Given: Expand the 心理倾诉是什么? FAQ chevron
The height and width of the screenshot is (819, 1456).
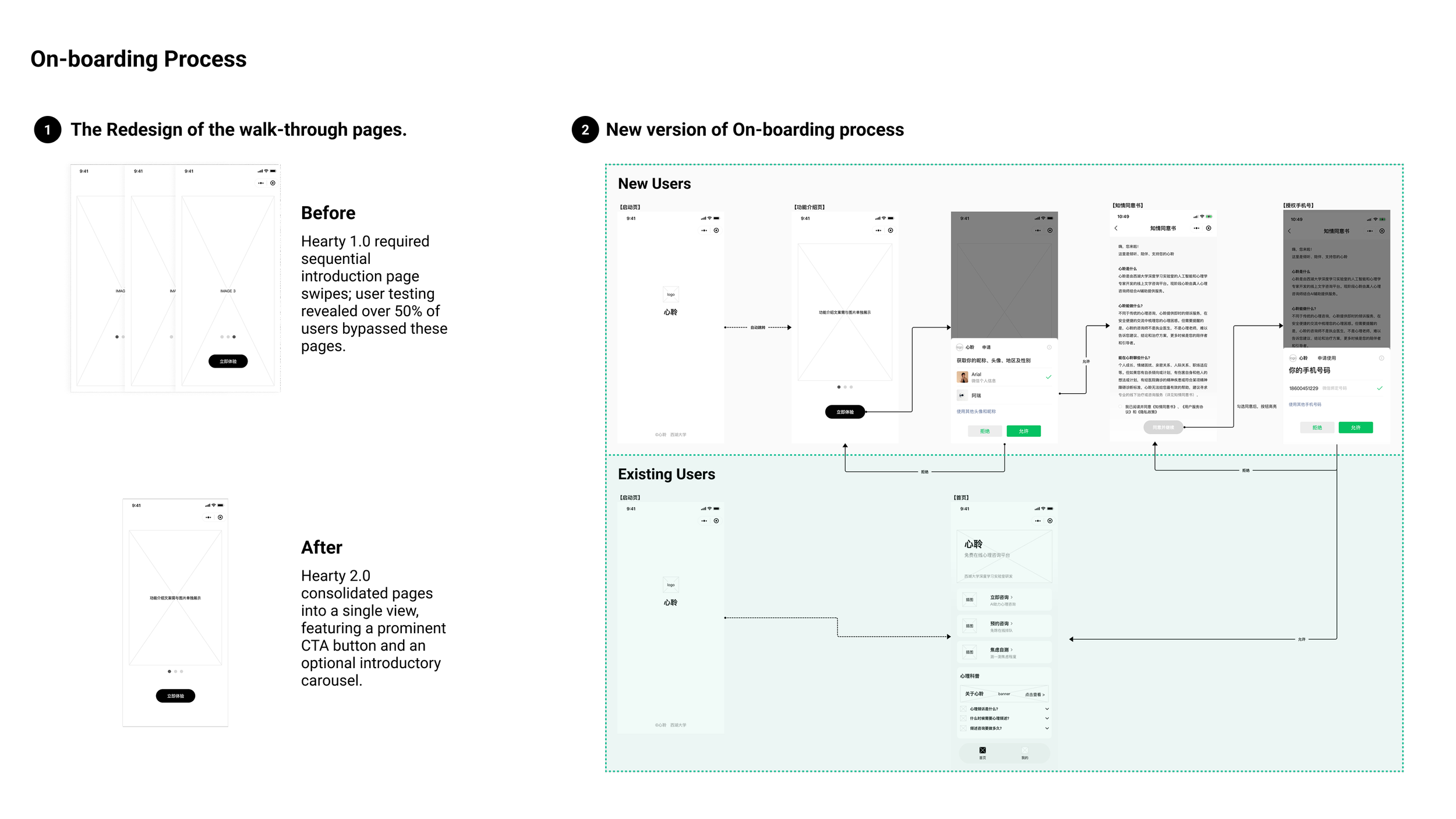Looking at the screenshot, I should [x=1047, y=709].
